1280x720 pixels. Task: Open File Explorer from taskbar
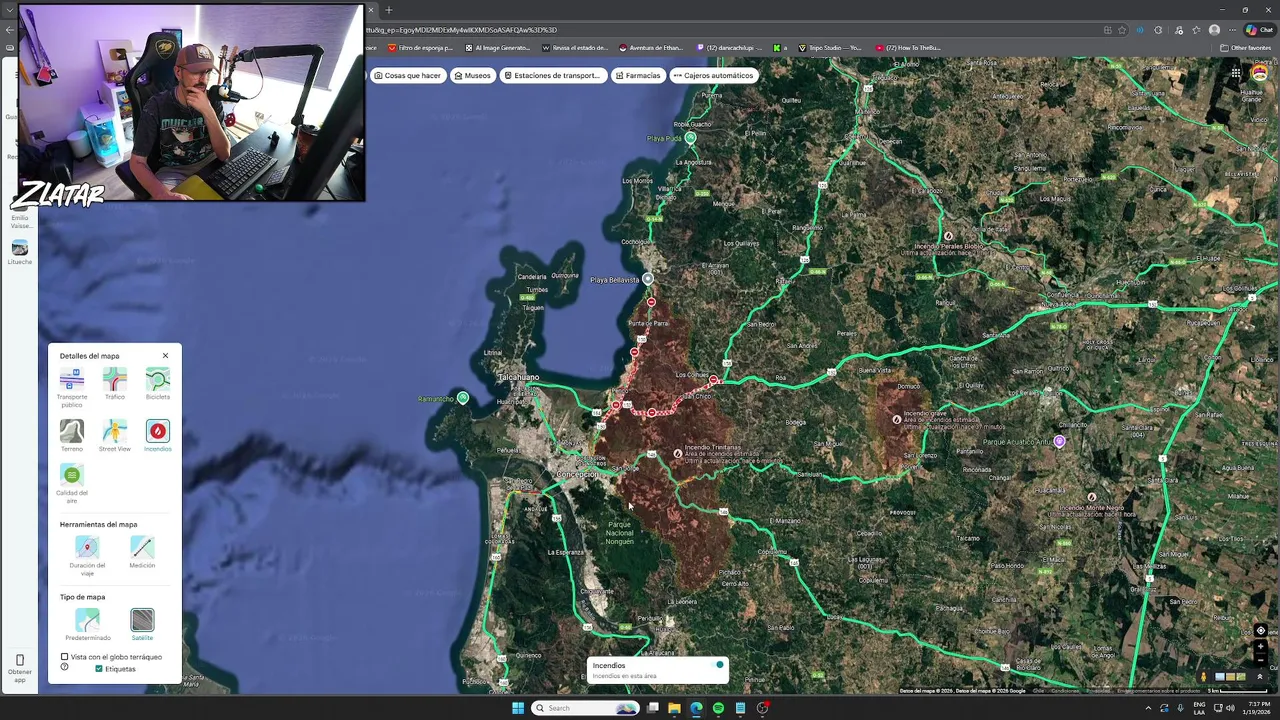click(x=674, y=708)
